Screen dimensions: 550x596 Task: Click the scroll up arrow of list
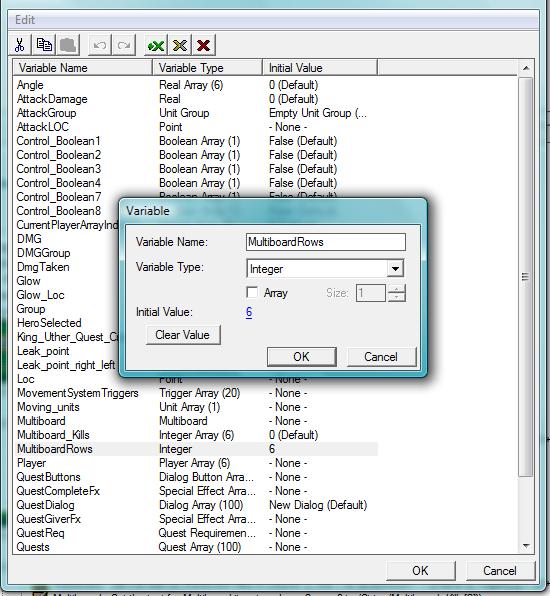click(526, 68)
